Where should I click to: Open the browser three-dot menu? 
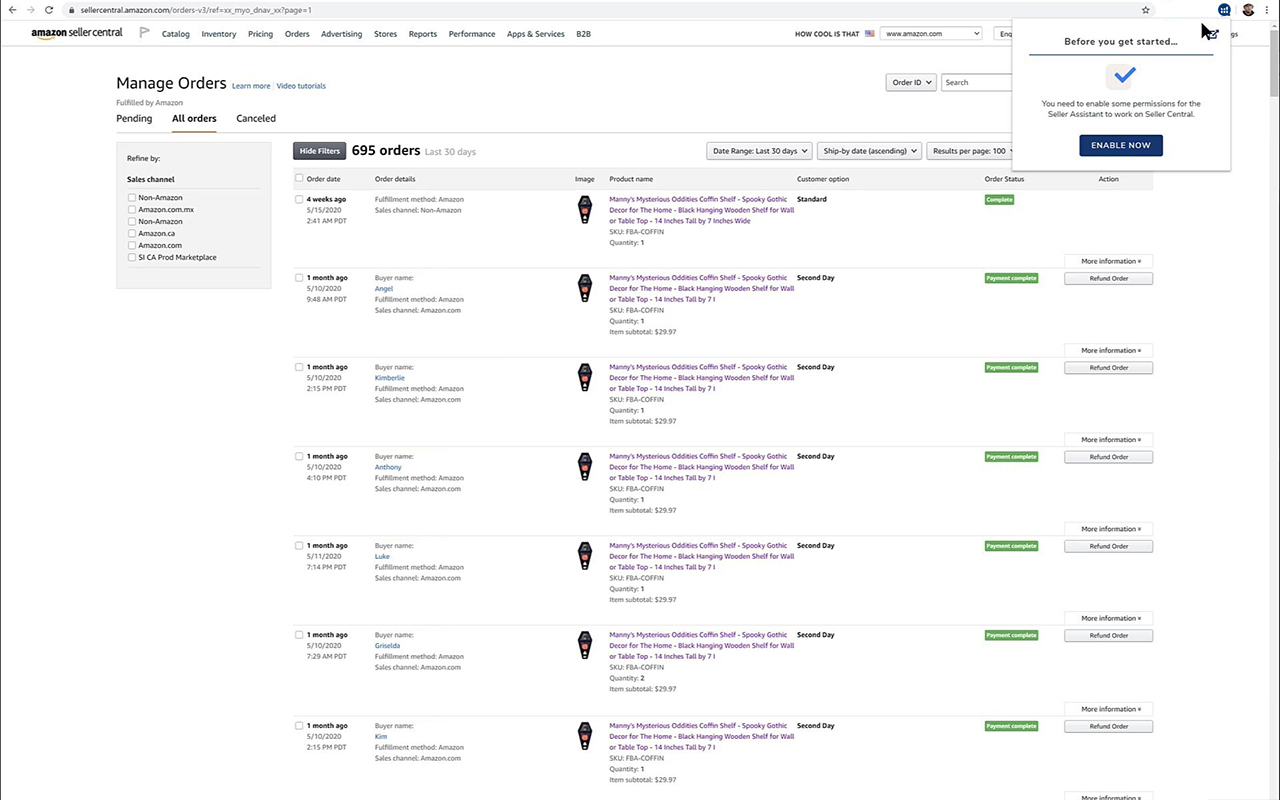pos(1267,10)
